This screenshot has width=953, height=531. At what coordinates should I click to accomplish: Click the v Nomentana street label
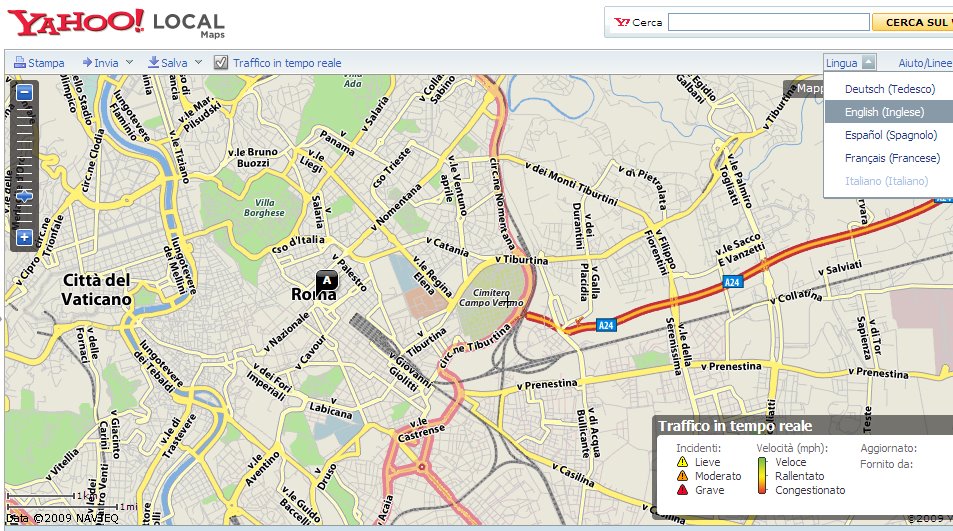point(395,207)
